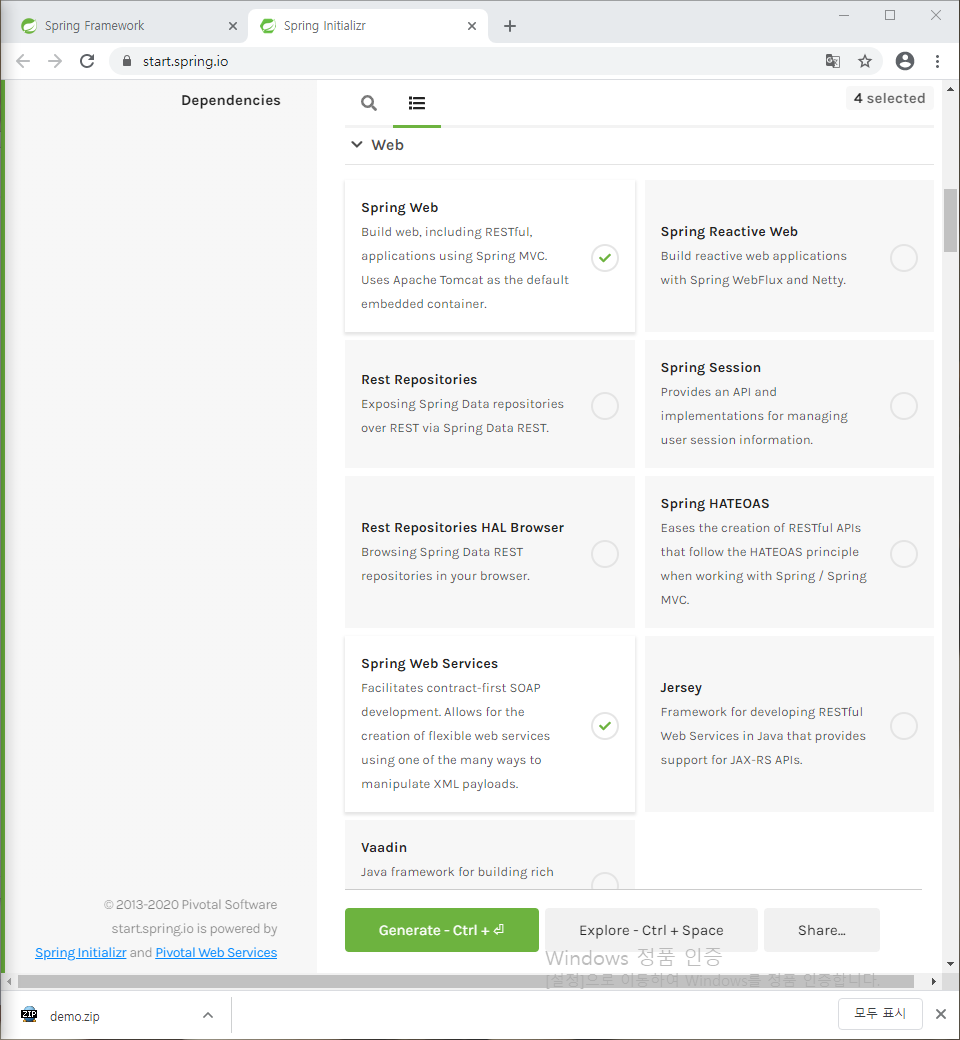Bookmark this page with the star

pos(864,61)
